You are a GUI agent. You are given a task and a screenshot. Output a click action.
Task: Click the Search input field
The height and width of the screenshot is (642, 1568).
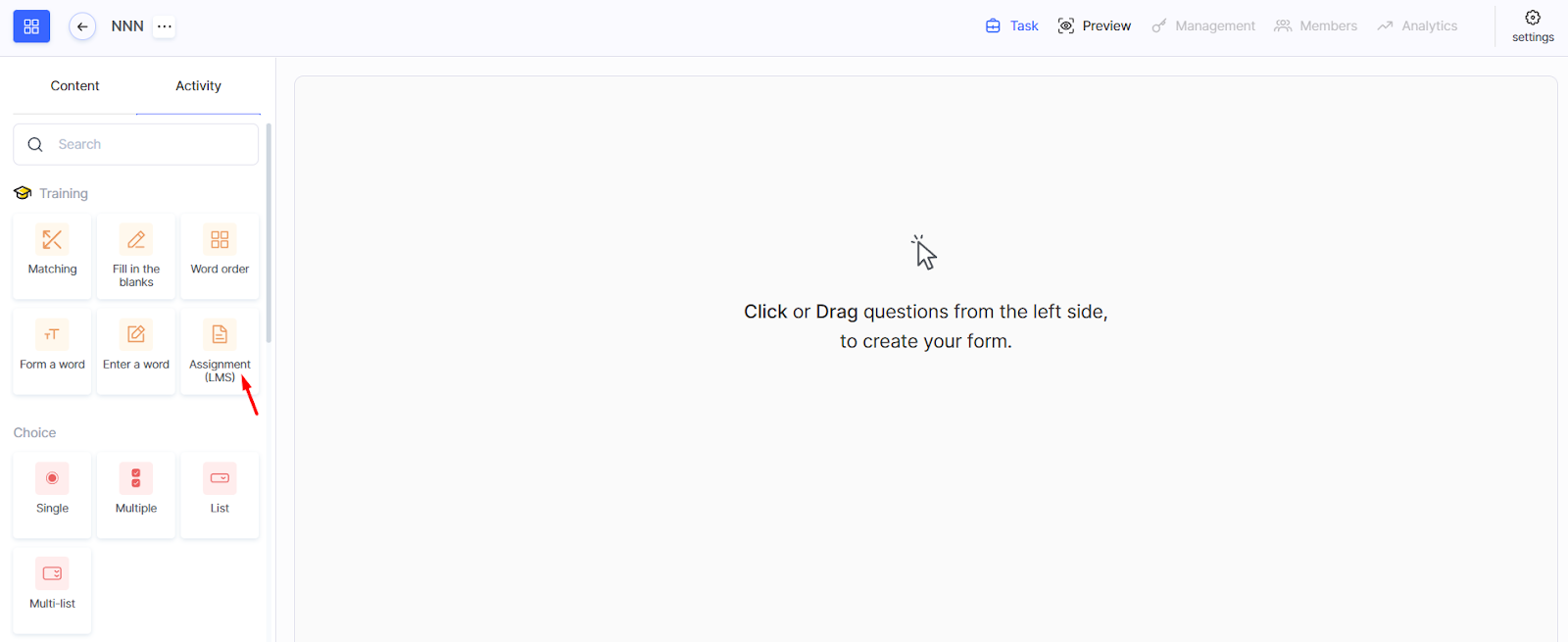147,145
